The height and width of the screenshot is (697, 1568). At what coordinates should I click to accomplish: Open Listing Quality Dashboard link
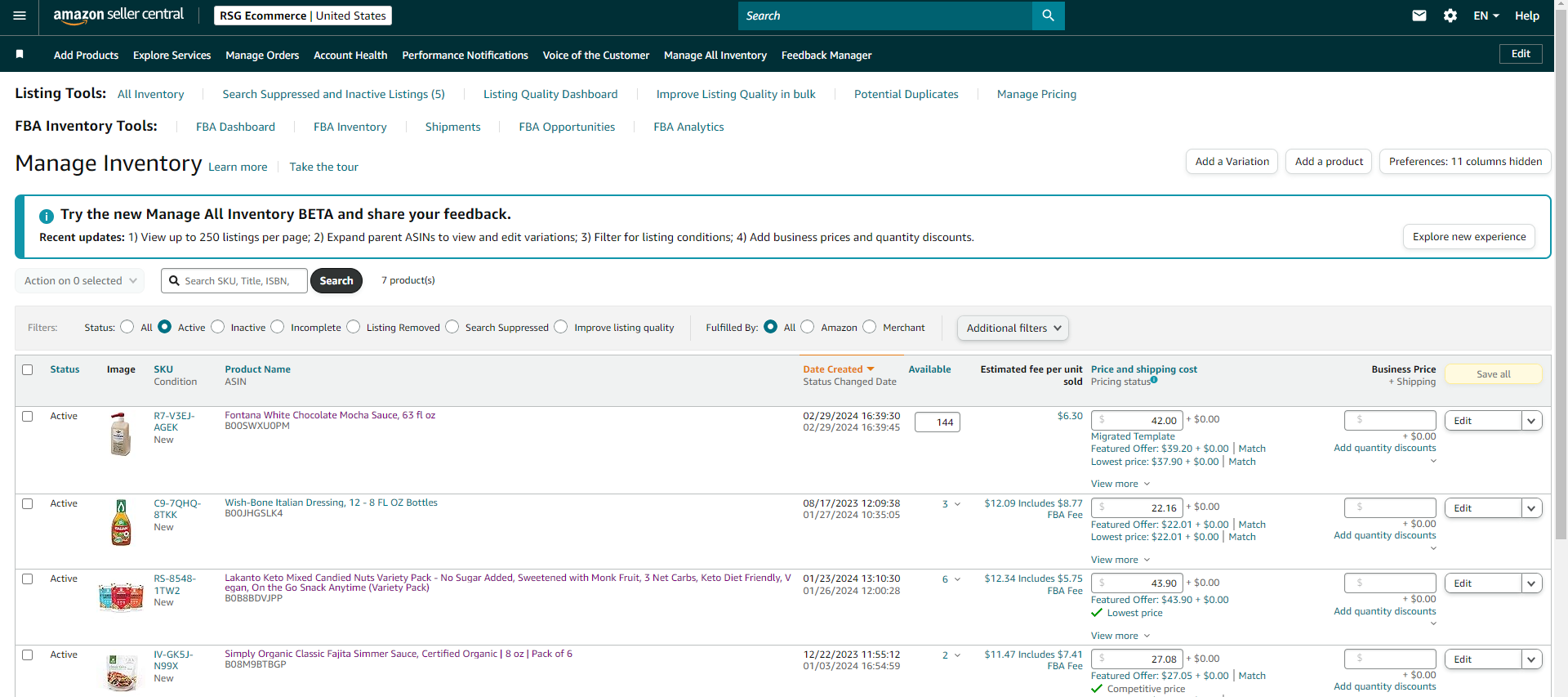(550, 94)
